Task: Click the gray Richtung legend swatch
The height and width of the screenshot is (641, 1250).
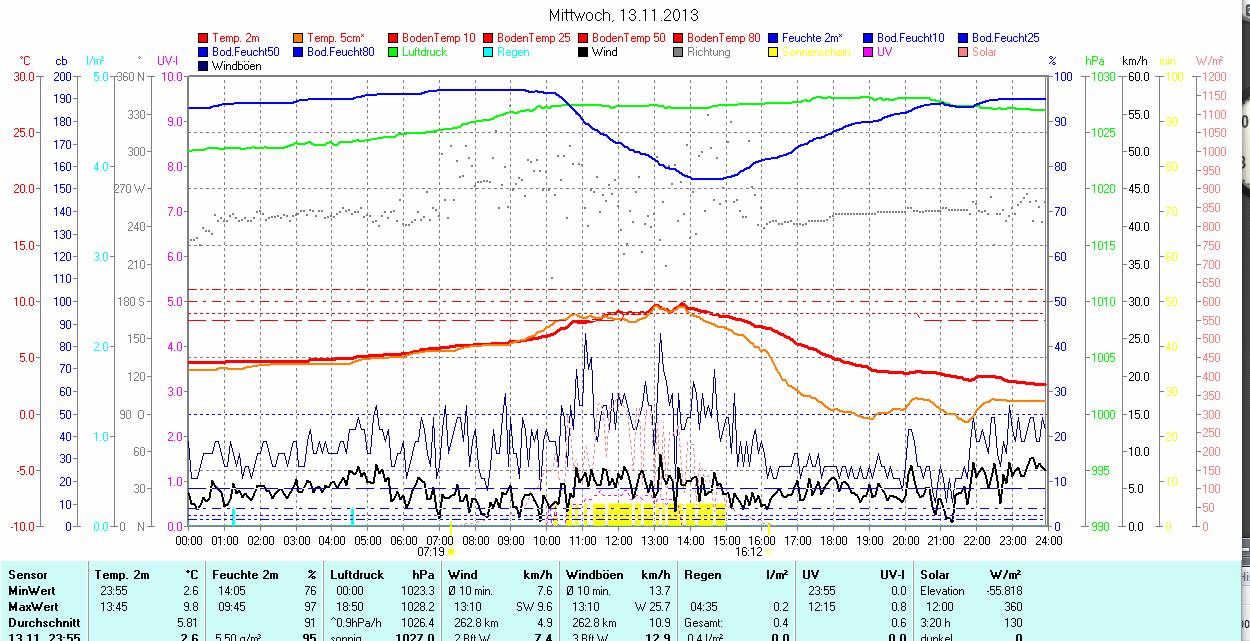Action: click(x=679, y=52)
